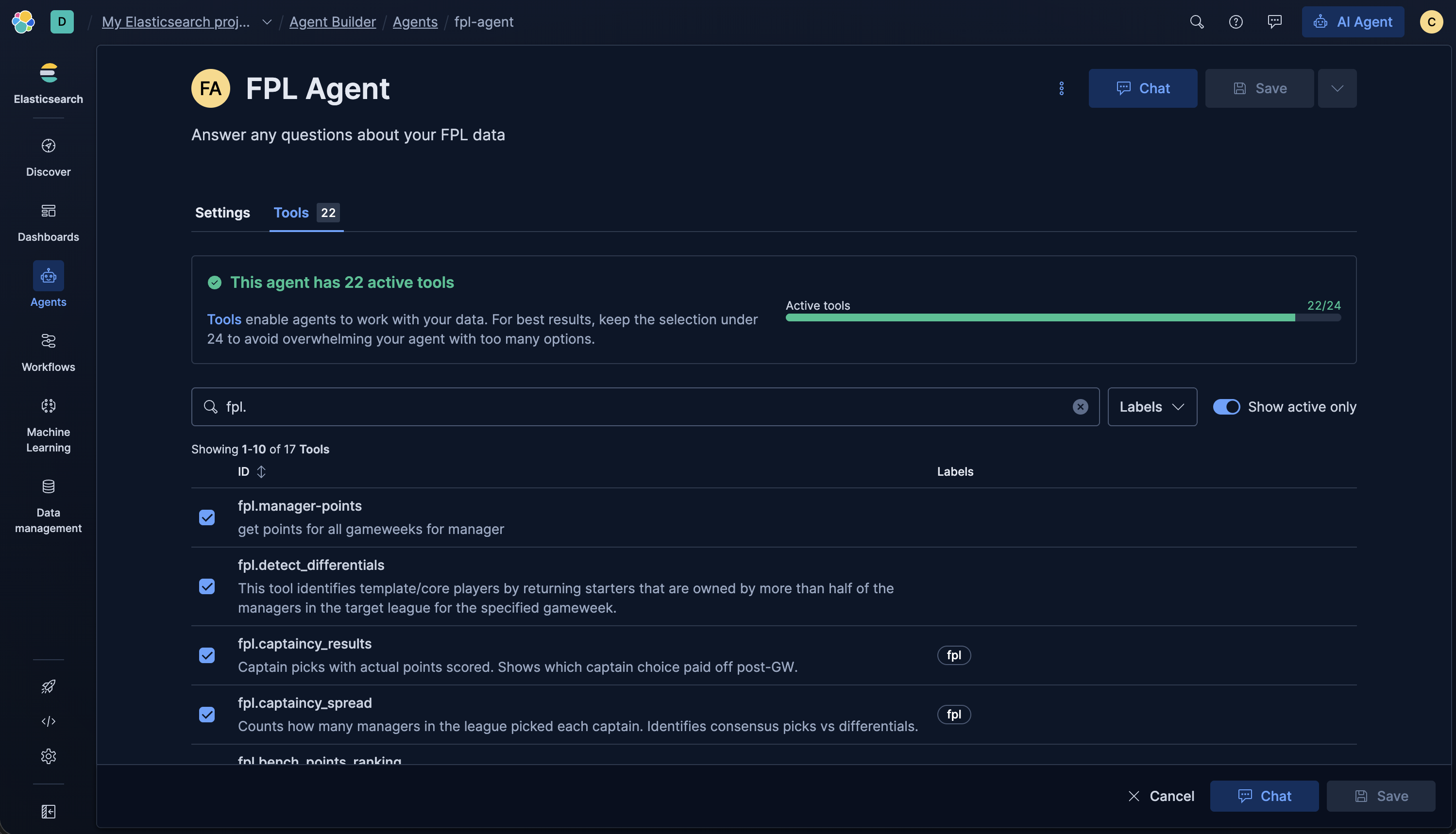Uncheck the fpl.manager-points tool
The width and height of the screenshot is (1456, 834).
click(x=207, y=517)
